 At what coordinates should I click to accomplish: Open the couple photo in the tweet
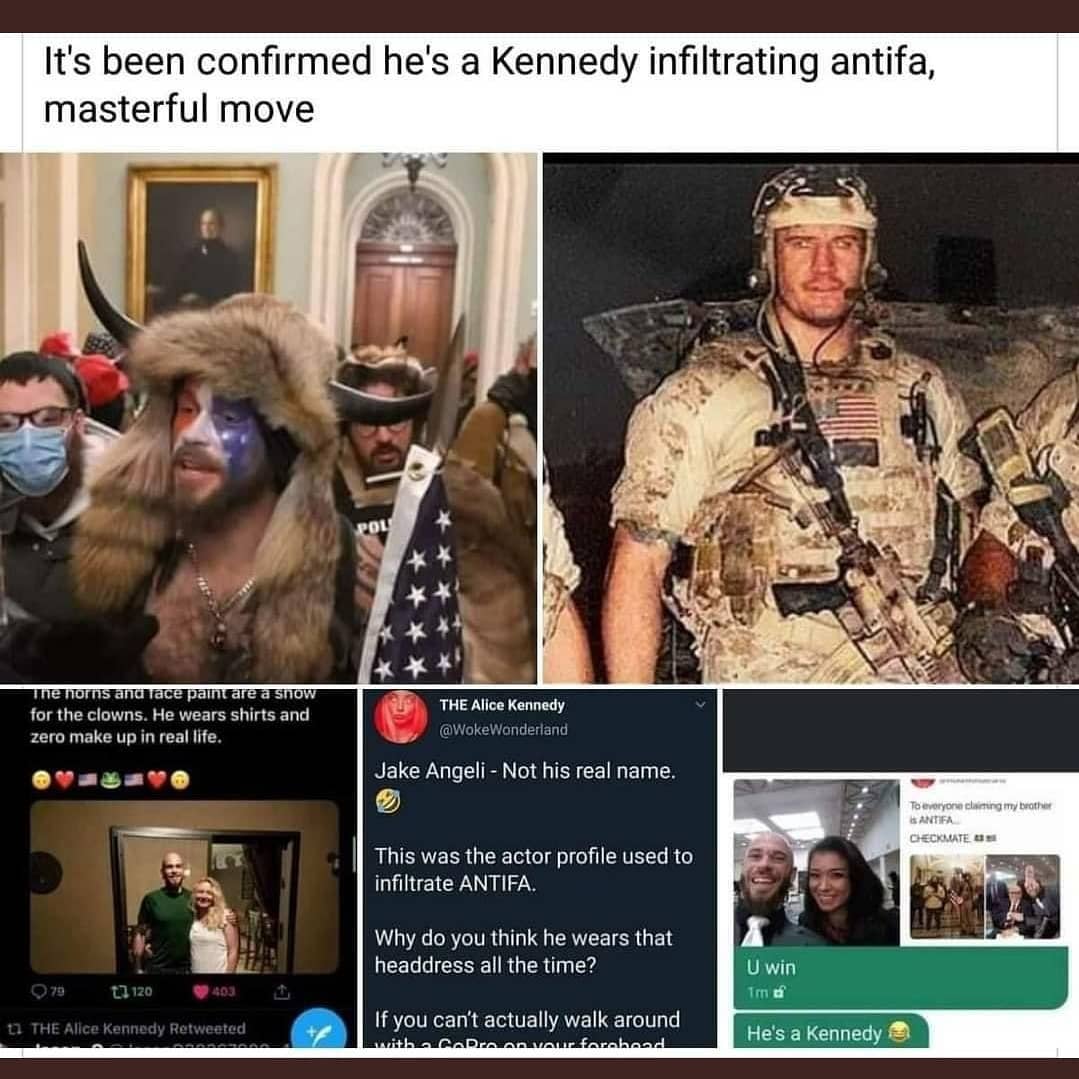coord(184,887)
